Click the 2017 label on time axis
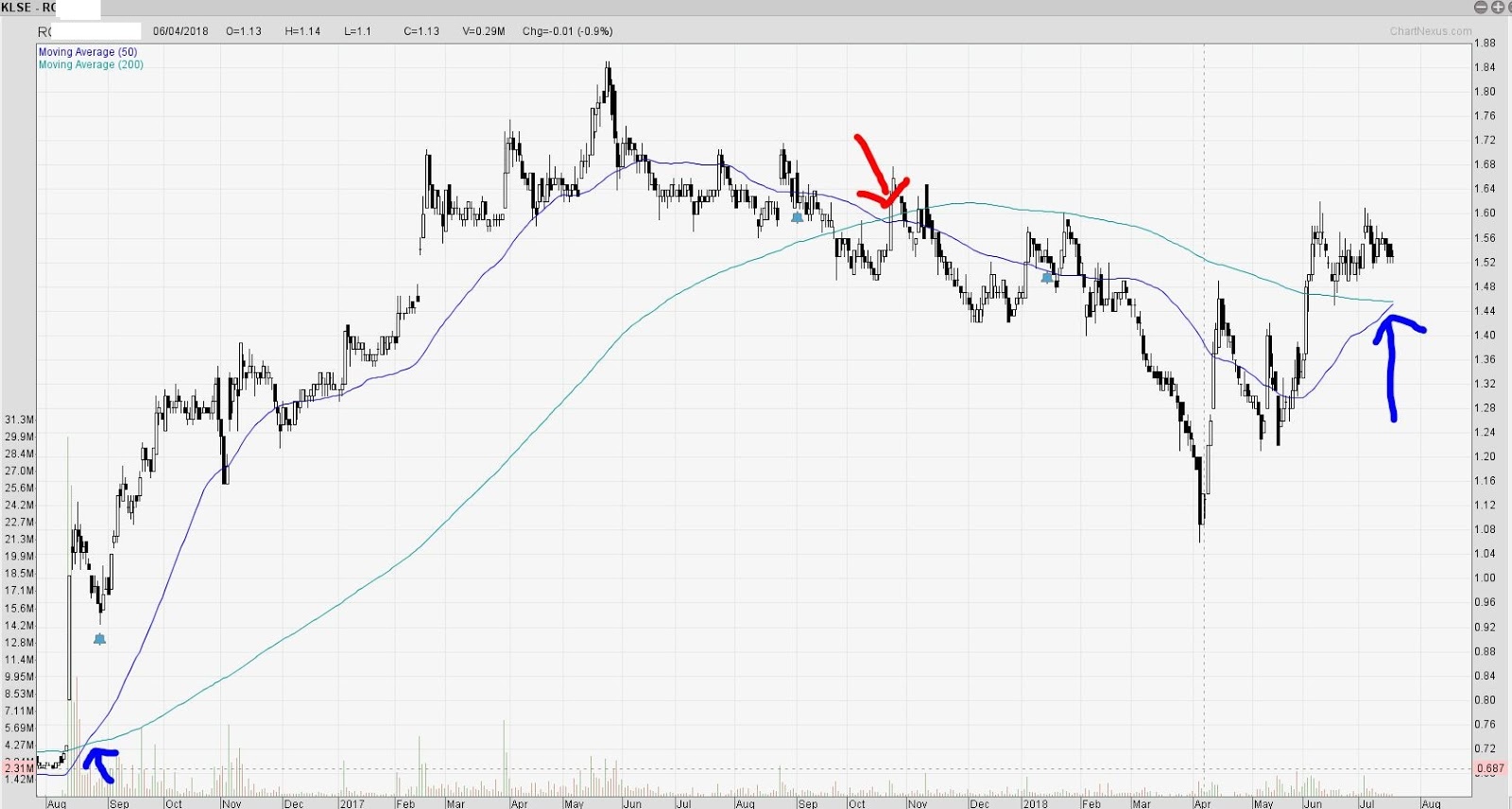Viewport: 1512px width, 809px height. click(352, 803)
